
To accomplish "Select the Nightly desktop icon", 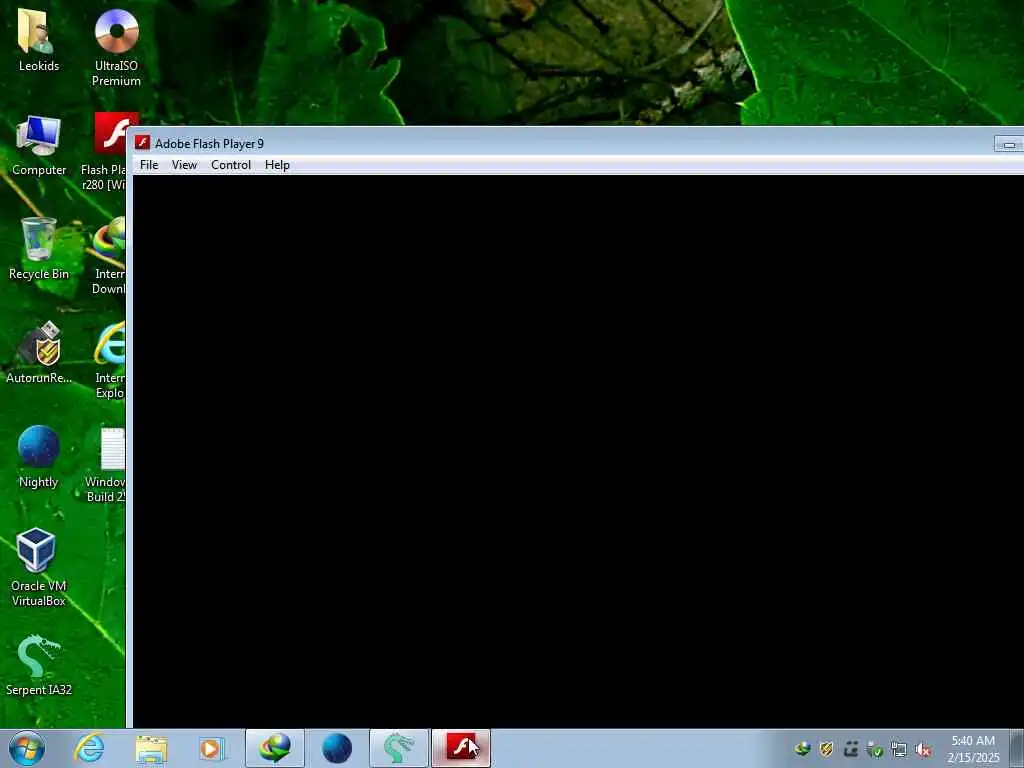I will (39, 457).
